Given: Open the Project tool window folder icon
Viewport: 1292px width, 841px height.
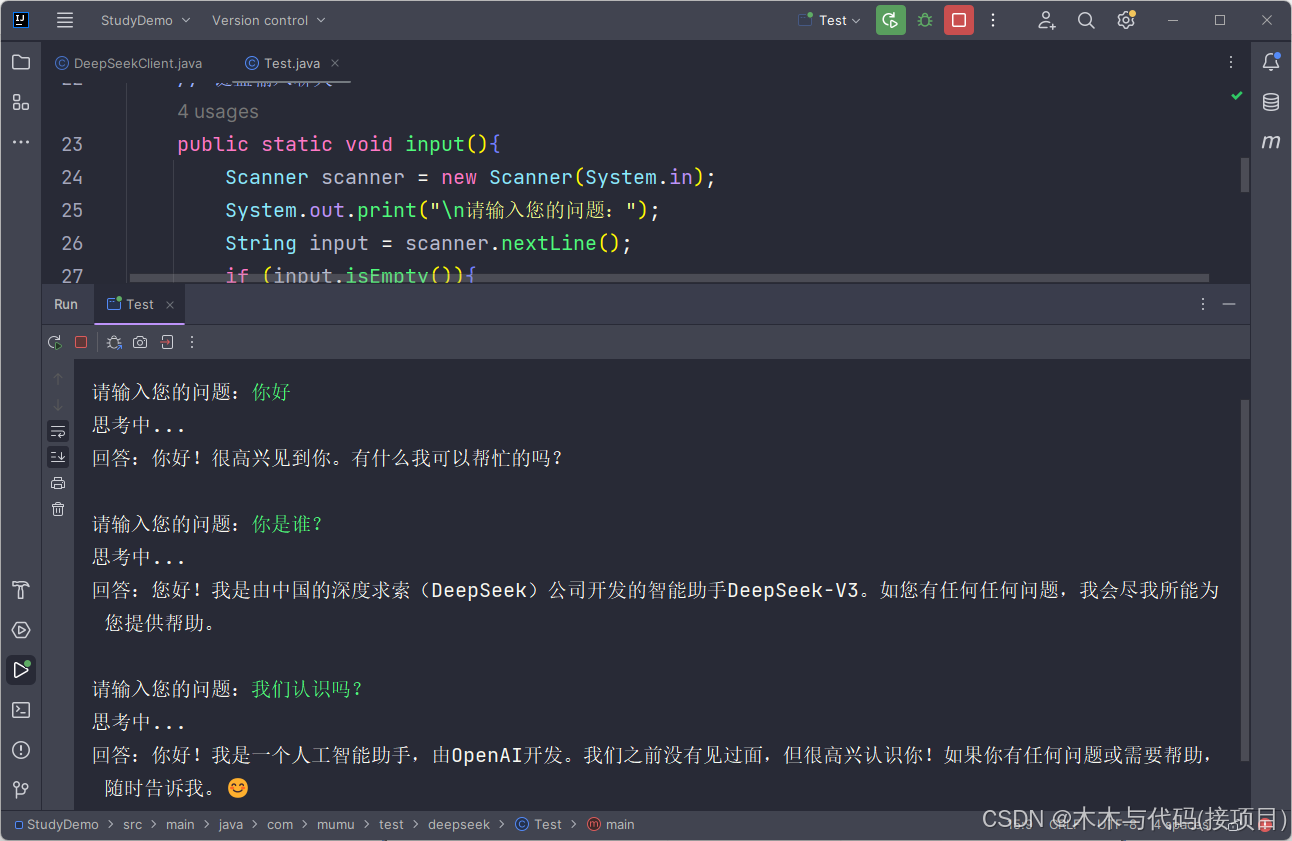Looking at the screenshot, I should click(x=21, y=62).
